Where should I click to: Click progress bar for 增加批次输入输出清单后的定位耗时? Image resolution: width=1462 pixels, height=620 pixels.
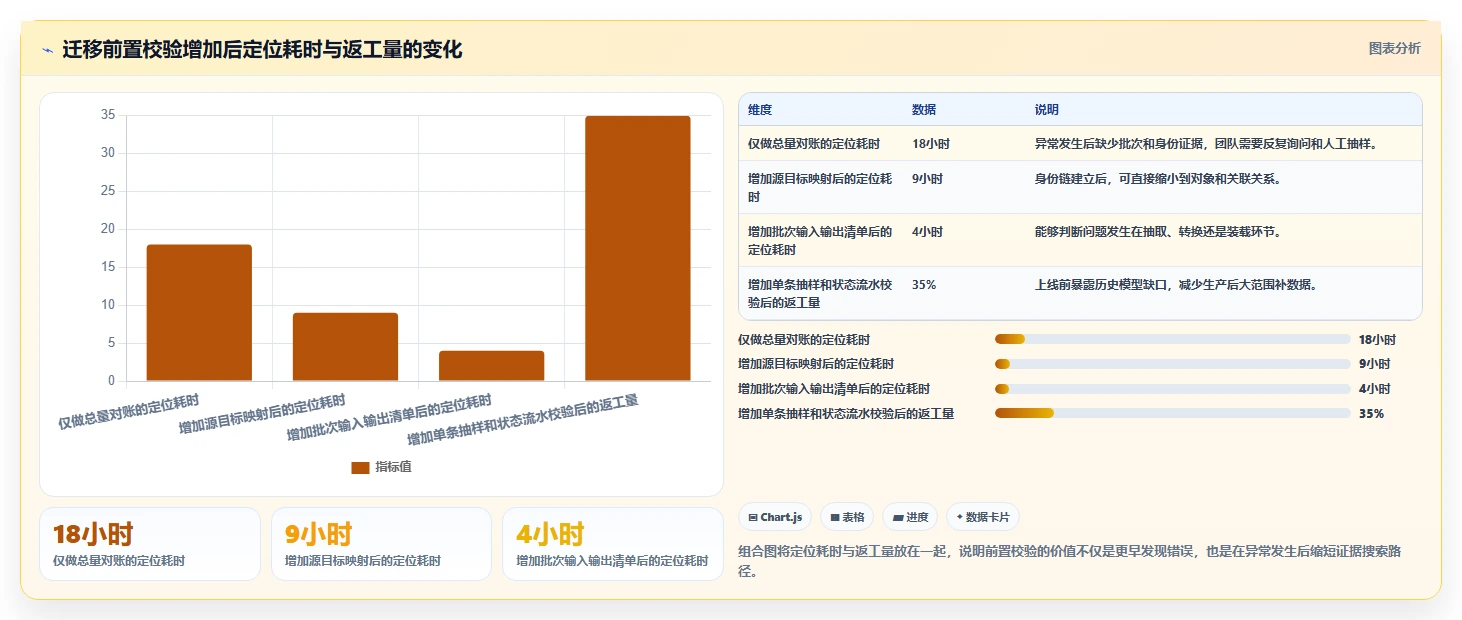point(1172,389)
